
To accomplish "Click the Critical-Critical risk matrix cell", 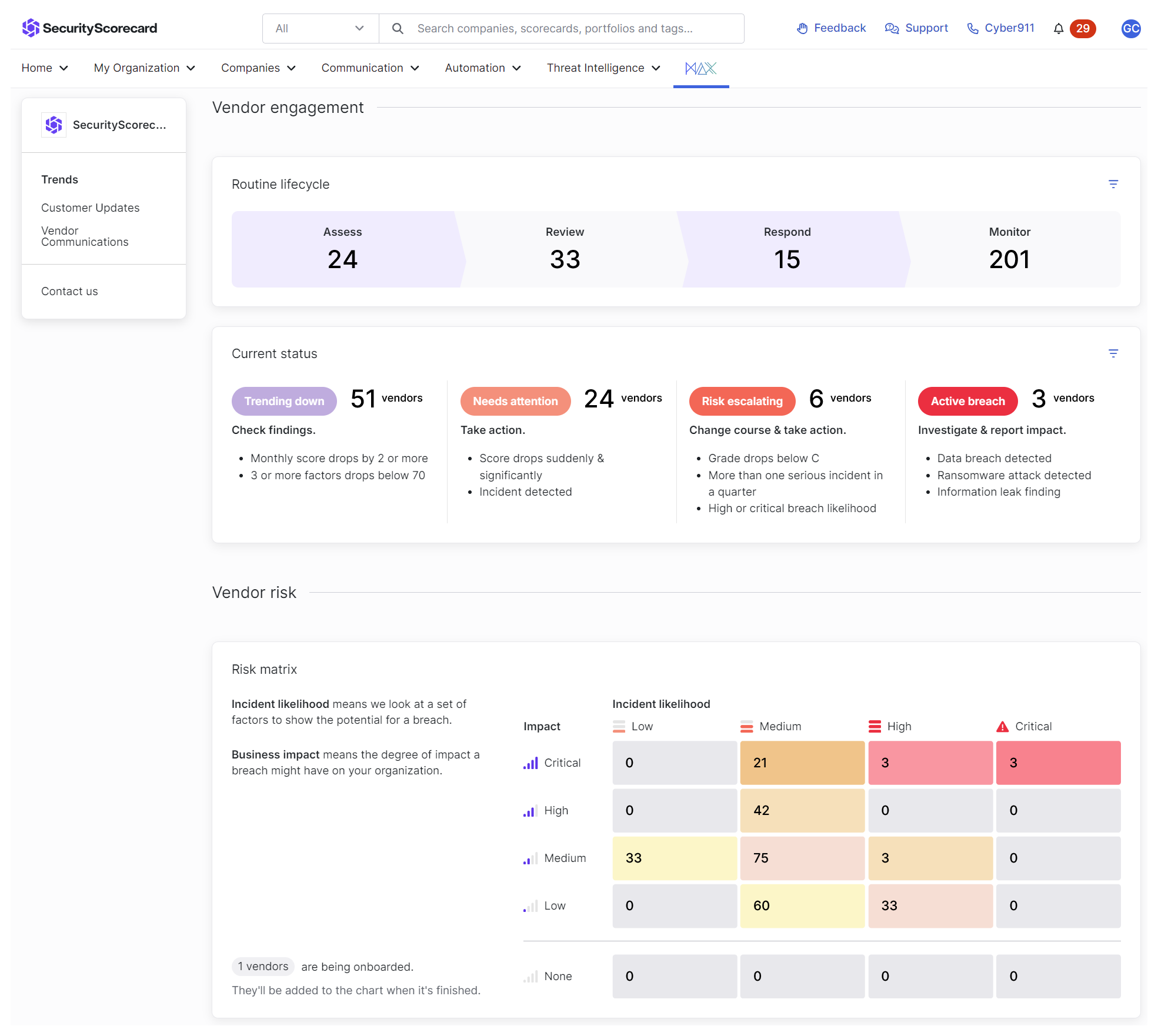I will point(1058,763).
